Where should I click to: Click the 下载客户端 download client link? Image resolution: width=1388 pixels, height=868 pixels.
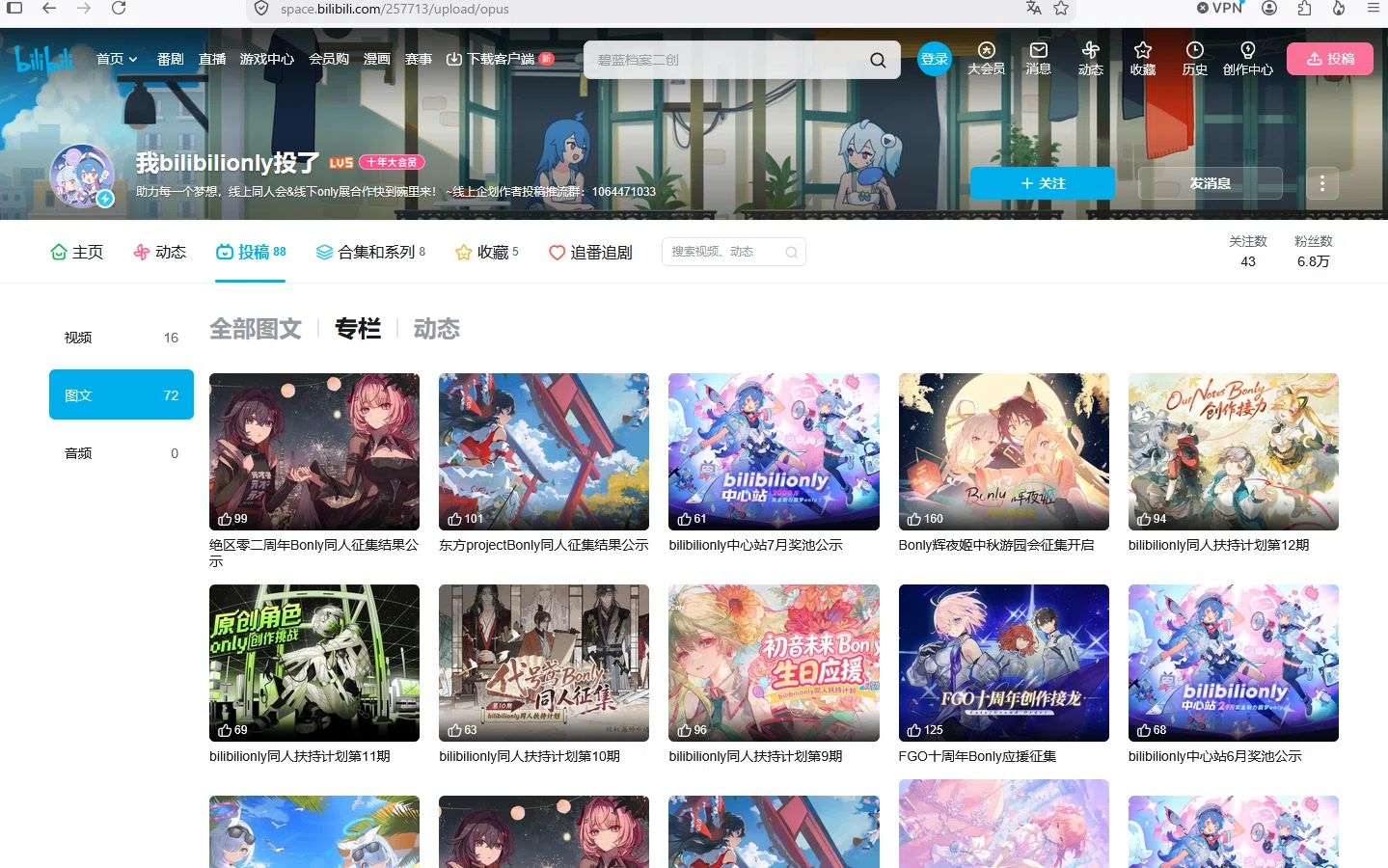point(499,59)
